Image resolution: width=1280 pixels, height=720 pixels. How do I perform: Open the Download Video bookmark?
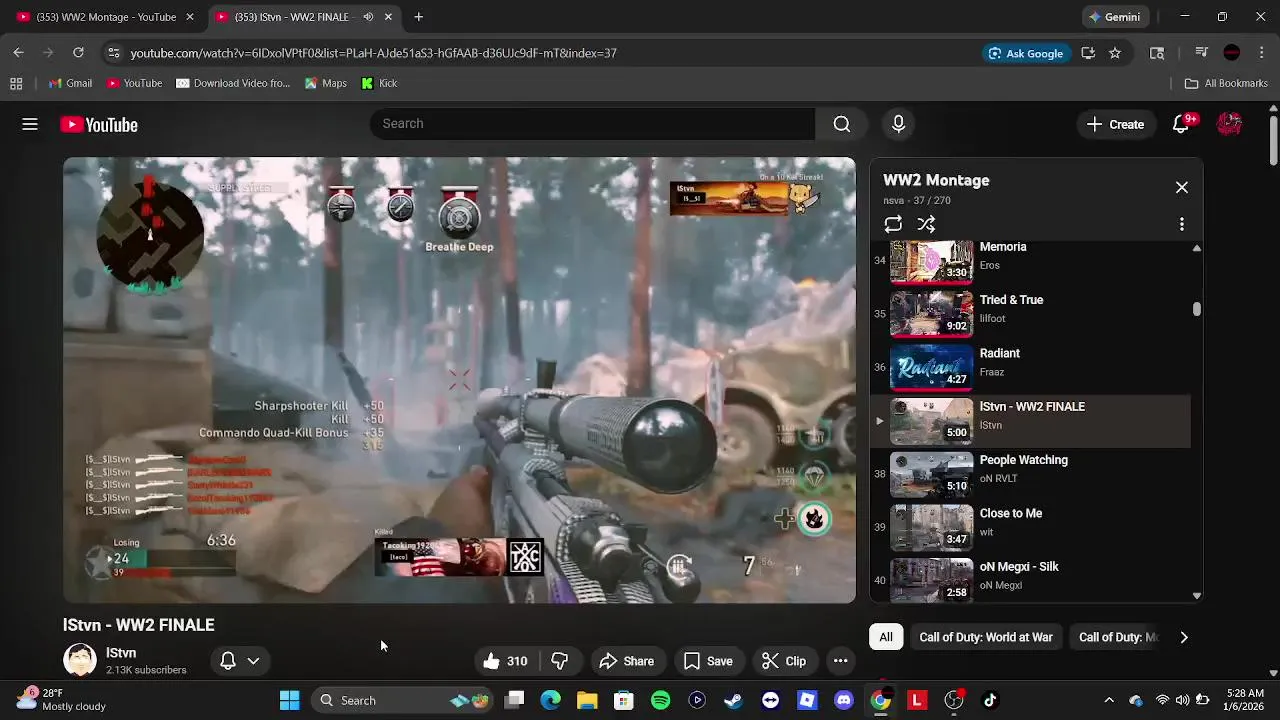tap(233, 83)
